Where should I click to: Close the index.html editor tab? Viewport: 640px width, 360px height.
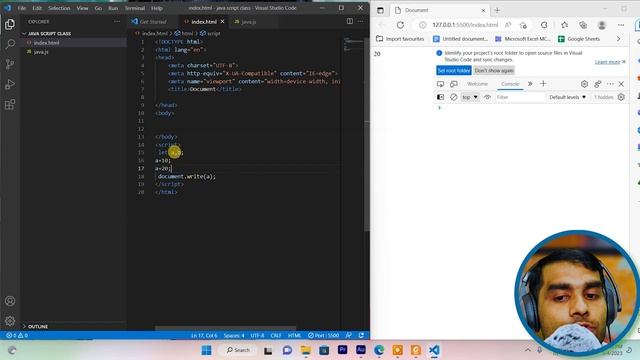(222, 21)
